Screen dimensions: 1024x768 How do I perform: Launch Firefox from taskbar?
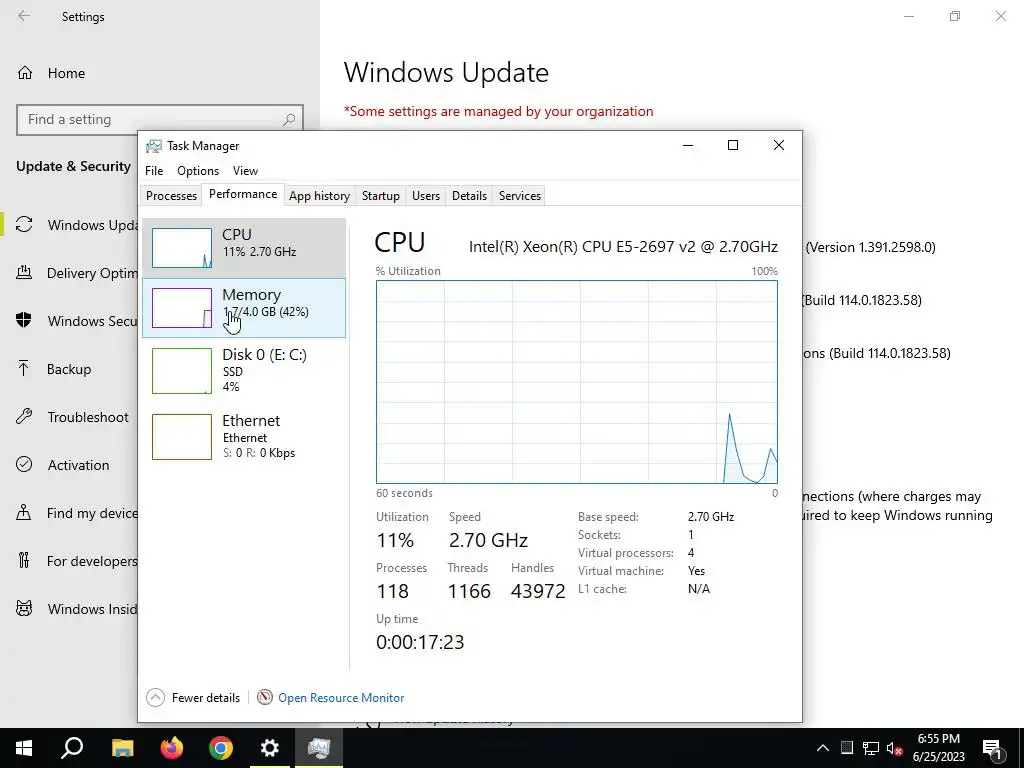(x=172, y=748)
